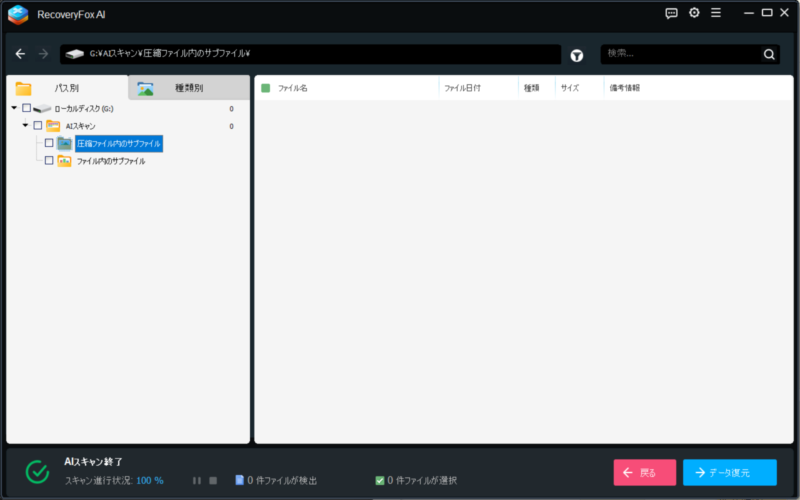Check the ローカルディスク (G:) checkbox
Screen dimensions: 800x500
pyautogui.click(x=27, y=108)
